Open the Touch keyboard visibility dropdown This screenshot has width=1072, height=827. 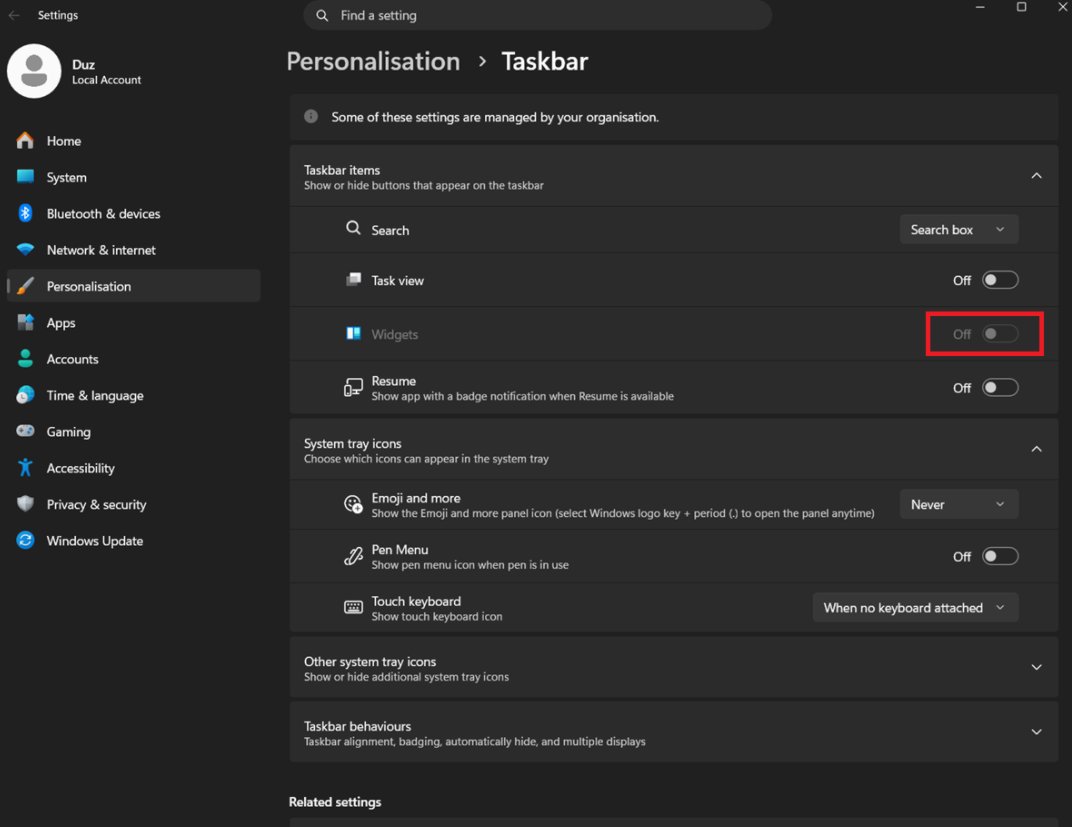[915, 608]
